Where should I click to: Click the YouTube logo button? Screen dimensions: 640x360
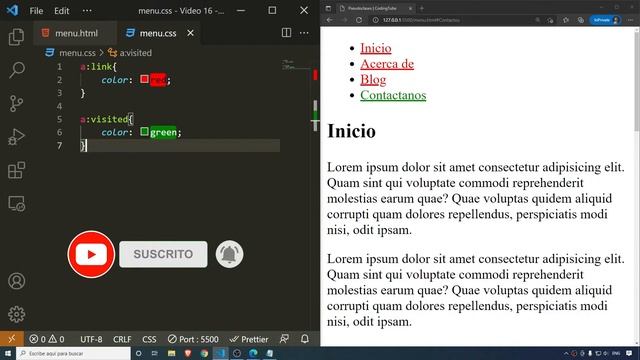[91, 254]
